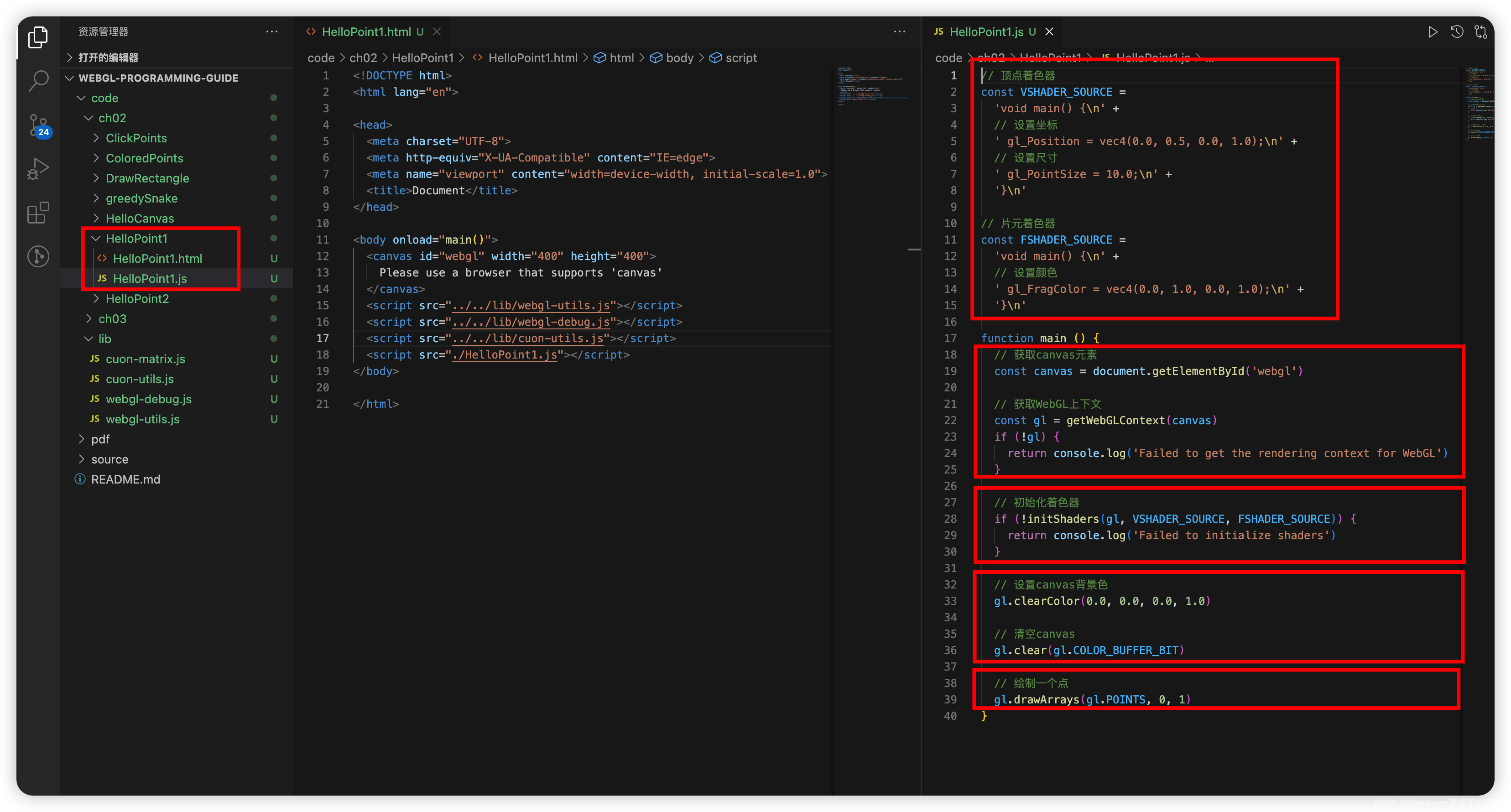Screen dimensions: 1511x812
Task: Expand the ch03 folder
Action: 112,318
